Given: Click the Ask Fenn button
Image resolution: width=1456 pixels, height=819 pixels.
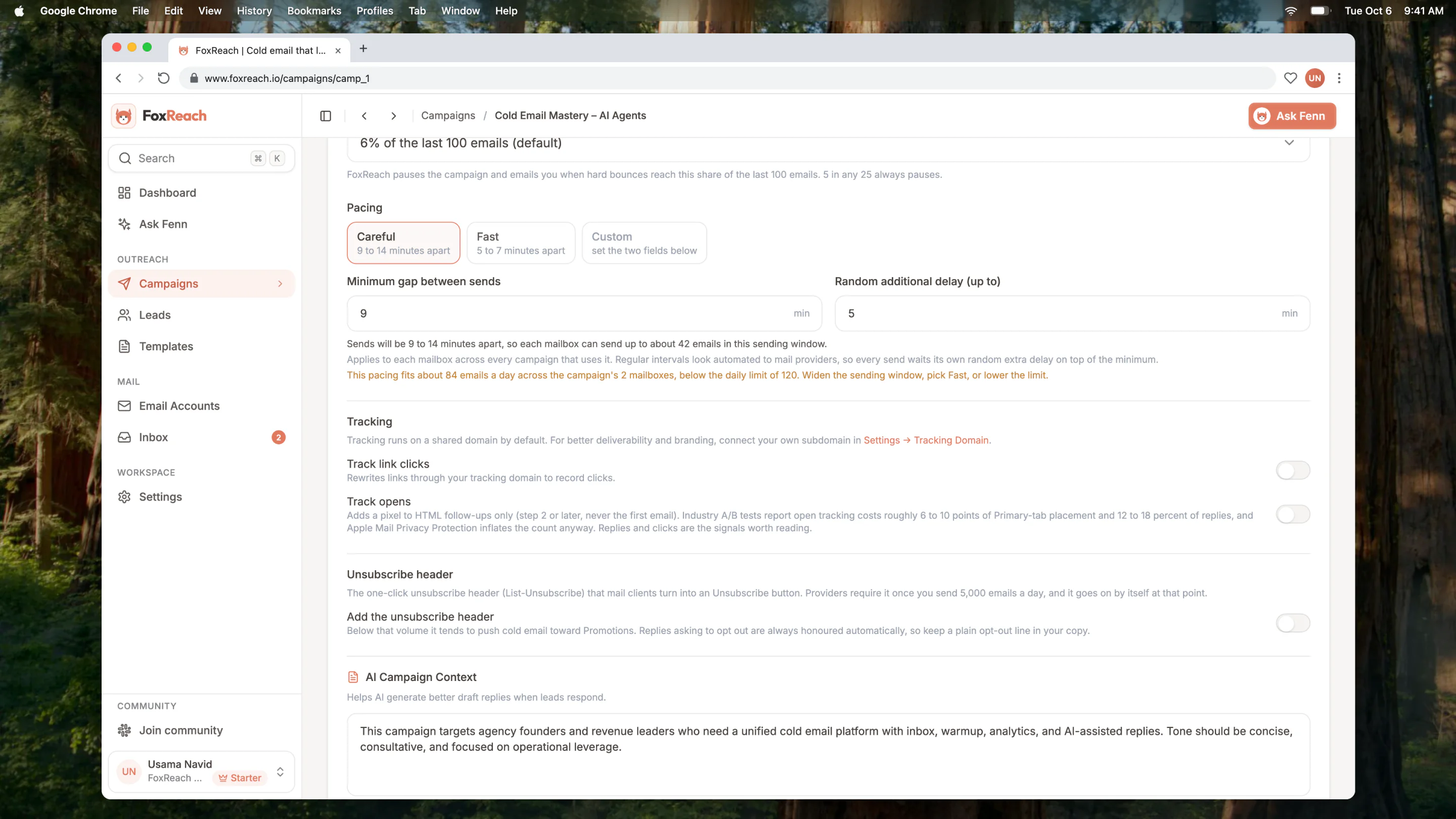Looking at the screenshot, I should click(x=1292, y=116).
